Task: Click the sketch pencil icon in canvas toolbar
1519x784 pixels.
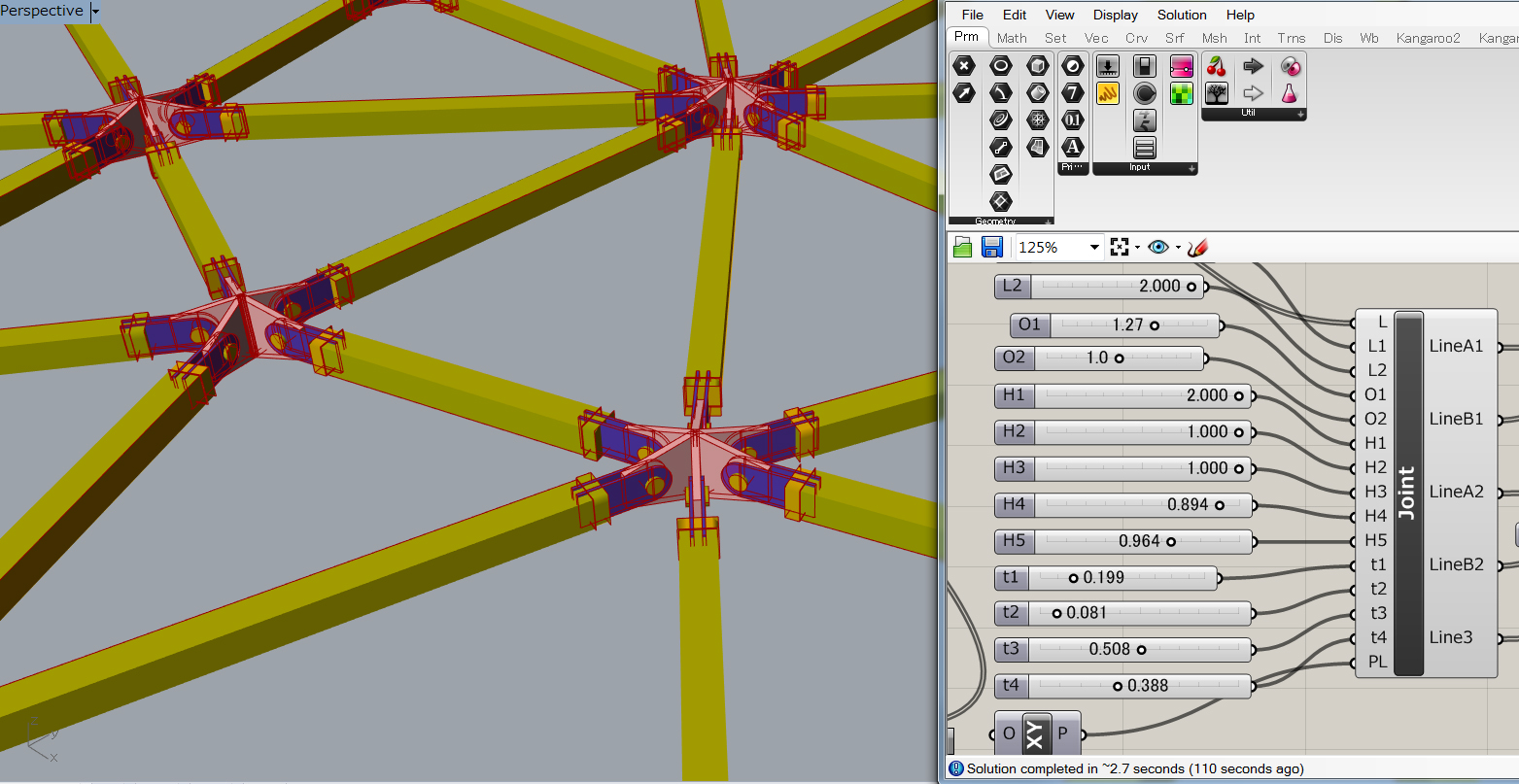Action: [1197, 247]
